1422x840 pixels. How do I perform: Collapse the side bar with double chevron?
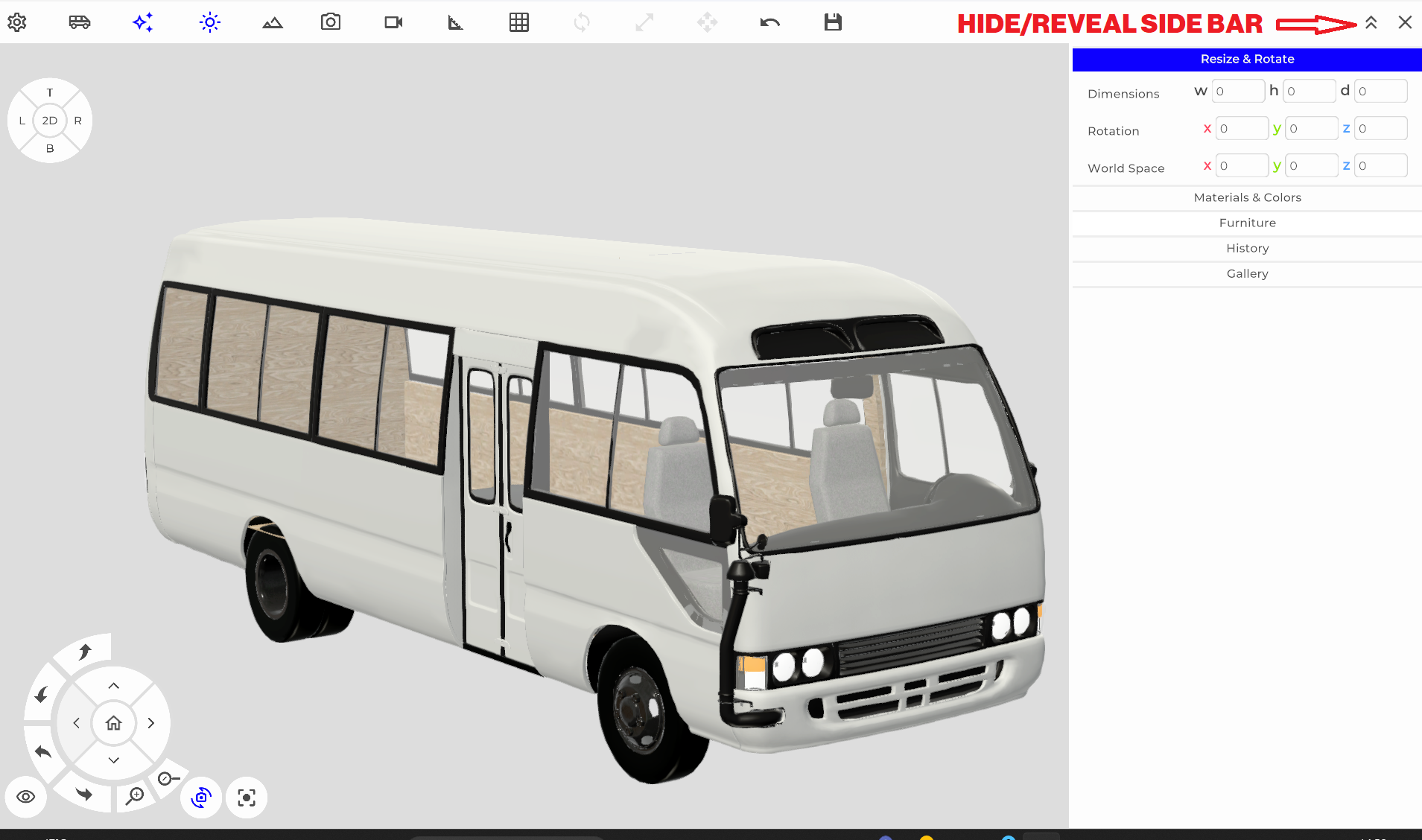click(1371, 22)
